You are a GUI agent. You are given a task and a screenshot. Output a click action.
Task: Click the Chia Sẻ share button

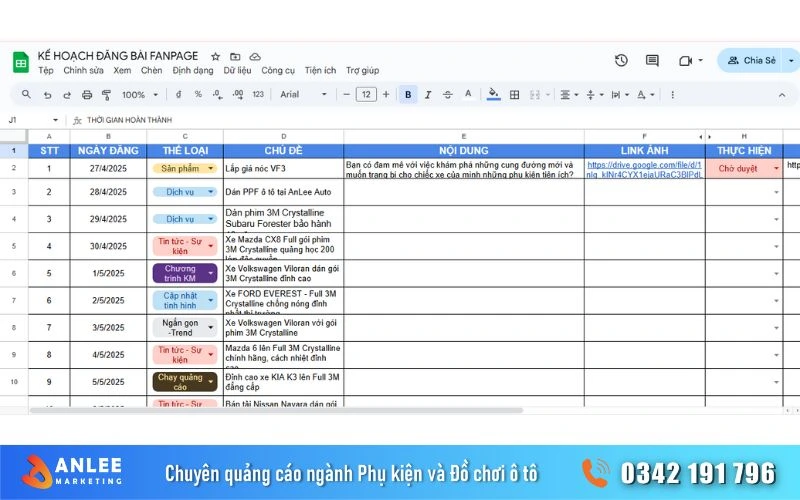(751, 60)
